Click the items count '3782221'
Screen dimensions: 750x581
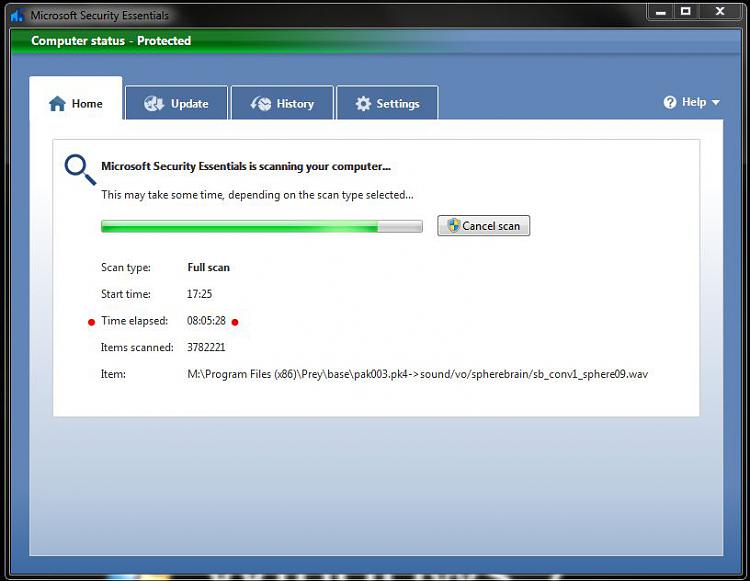tap(206, 348)
